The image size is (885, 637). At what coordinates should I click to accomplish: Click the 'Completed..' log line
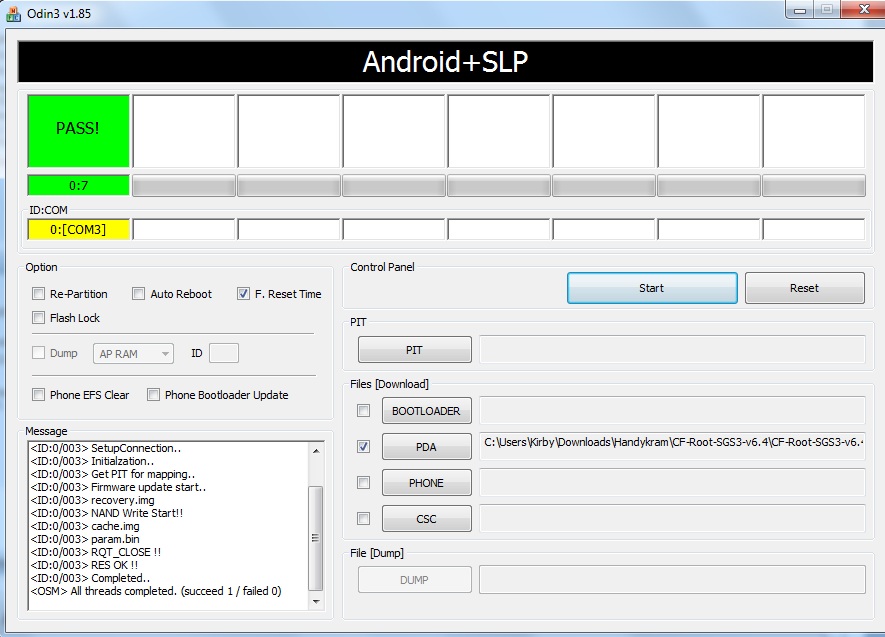(x=90, y=578)
